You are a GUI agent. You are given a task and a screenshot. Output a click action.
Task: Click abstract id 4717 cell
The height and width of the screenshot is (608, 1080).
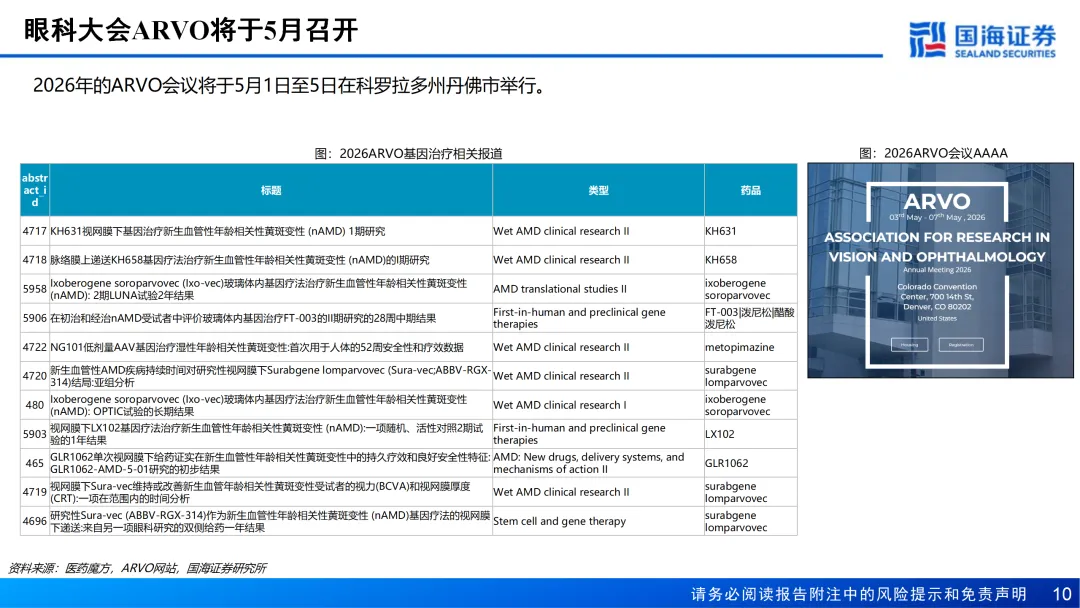(x=35, y=231)
